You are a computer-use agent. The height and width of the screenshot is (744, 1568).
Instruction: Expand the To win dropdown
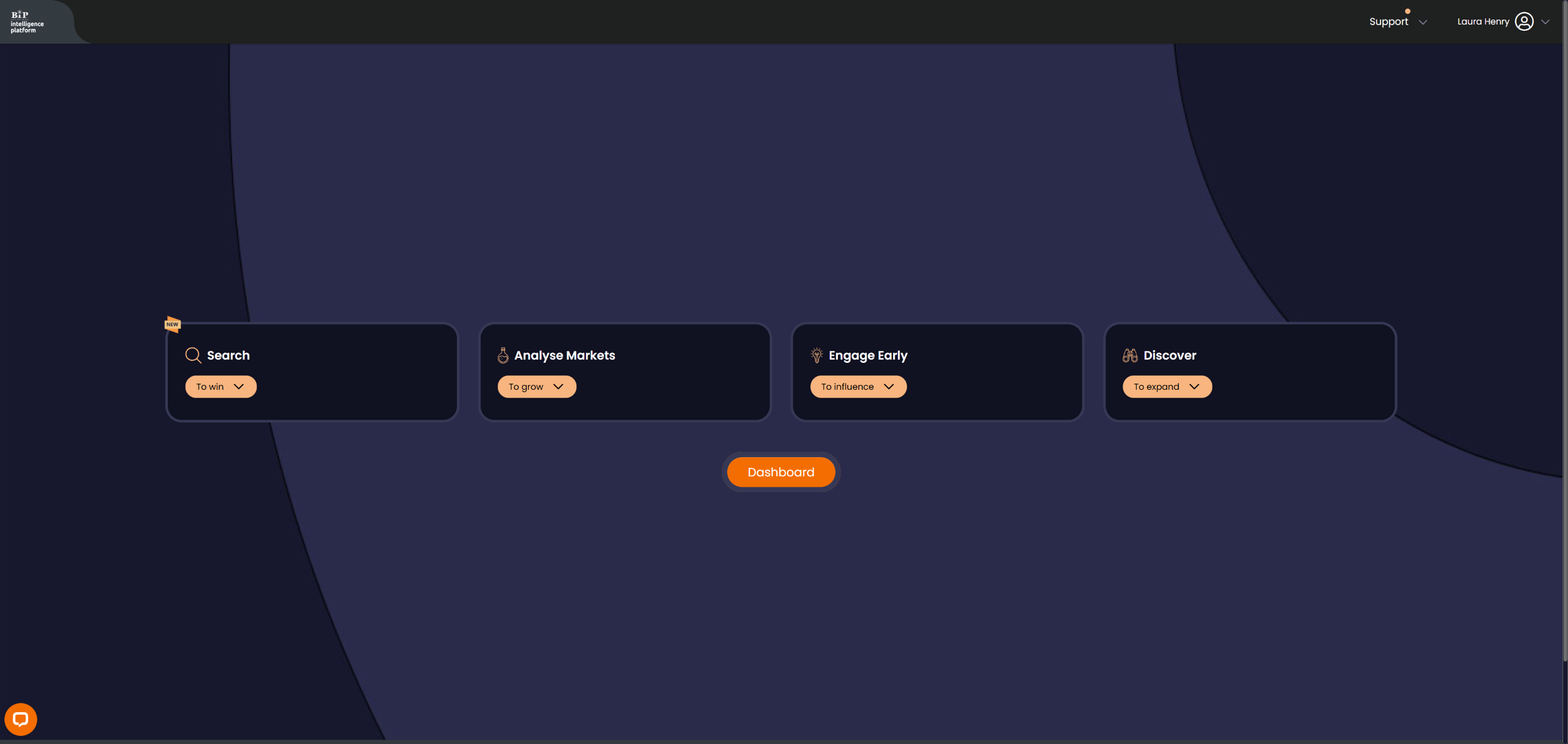221,387
